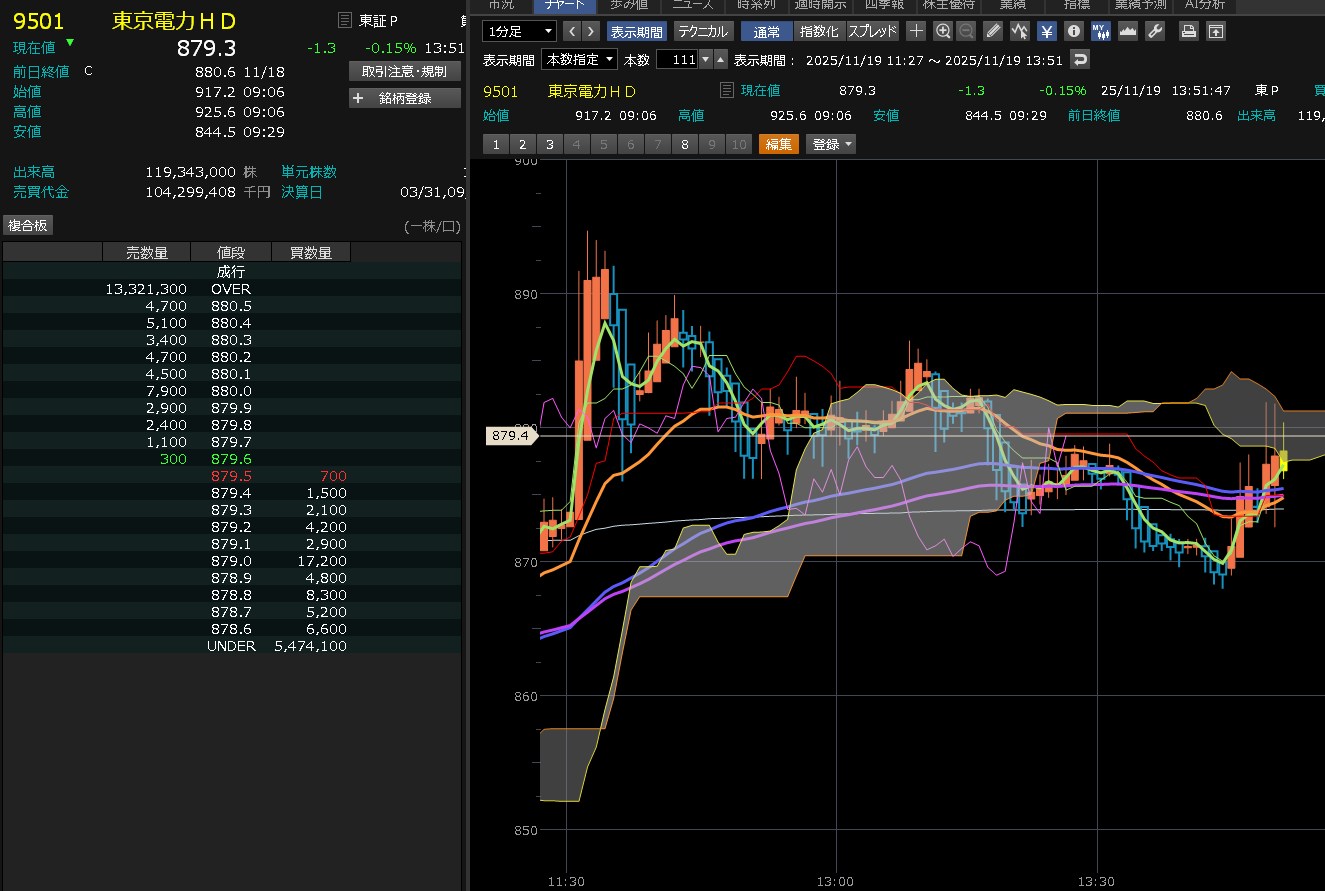This screenshot has height=891, width=1325.
Task: Select the pencil drawing tool
Action: [993, 31]
